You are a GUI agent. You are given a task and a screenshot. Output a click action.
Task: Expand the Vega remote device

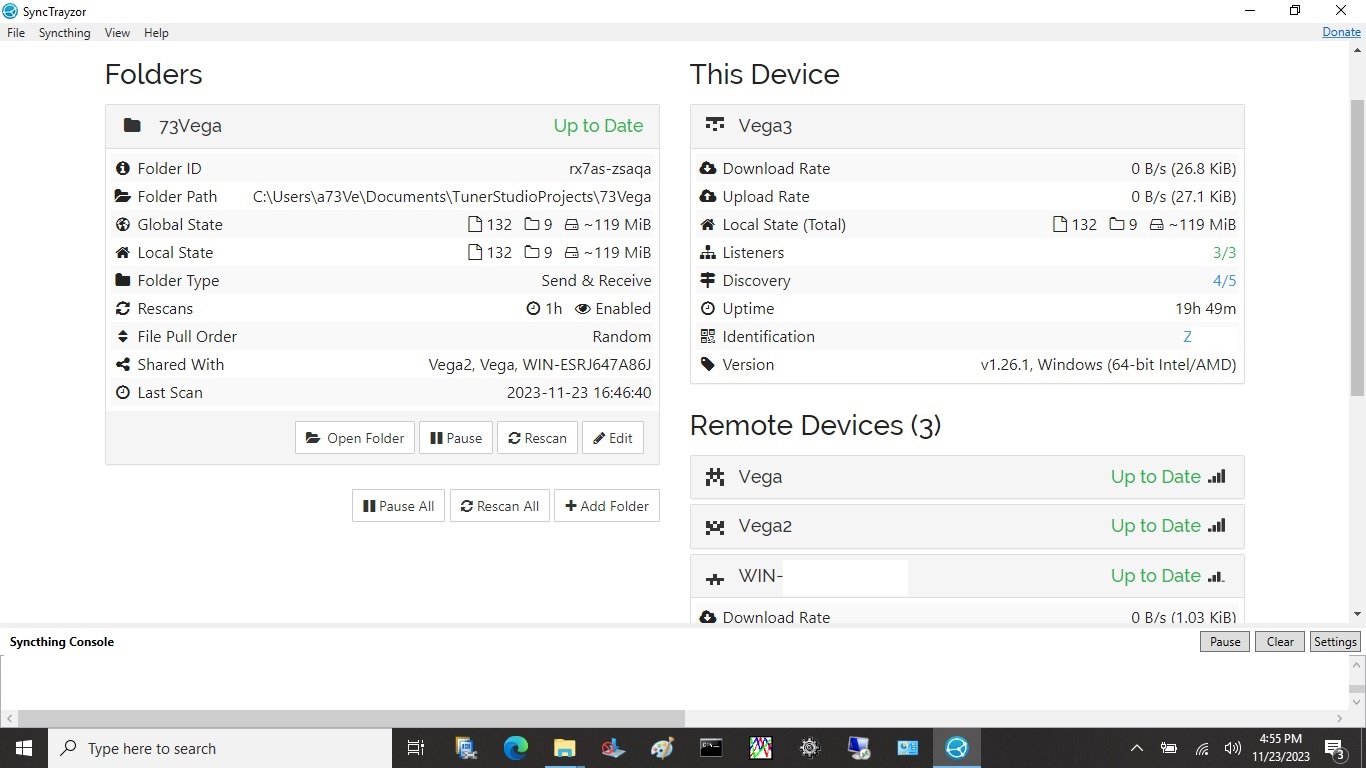pyautogui.click(x=967, y=477)
